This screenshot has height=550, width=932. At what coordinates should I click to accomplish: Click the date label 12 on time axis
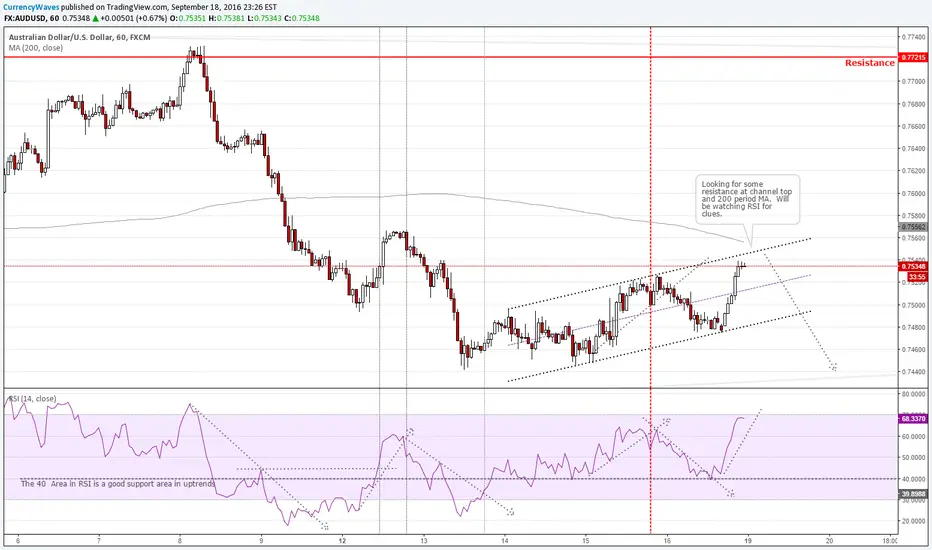click(342, 541)
